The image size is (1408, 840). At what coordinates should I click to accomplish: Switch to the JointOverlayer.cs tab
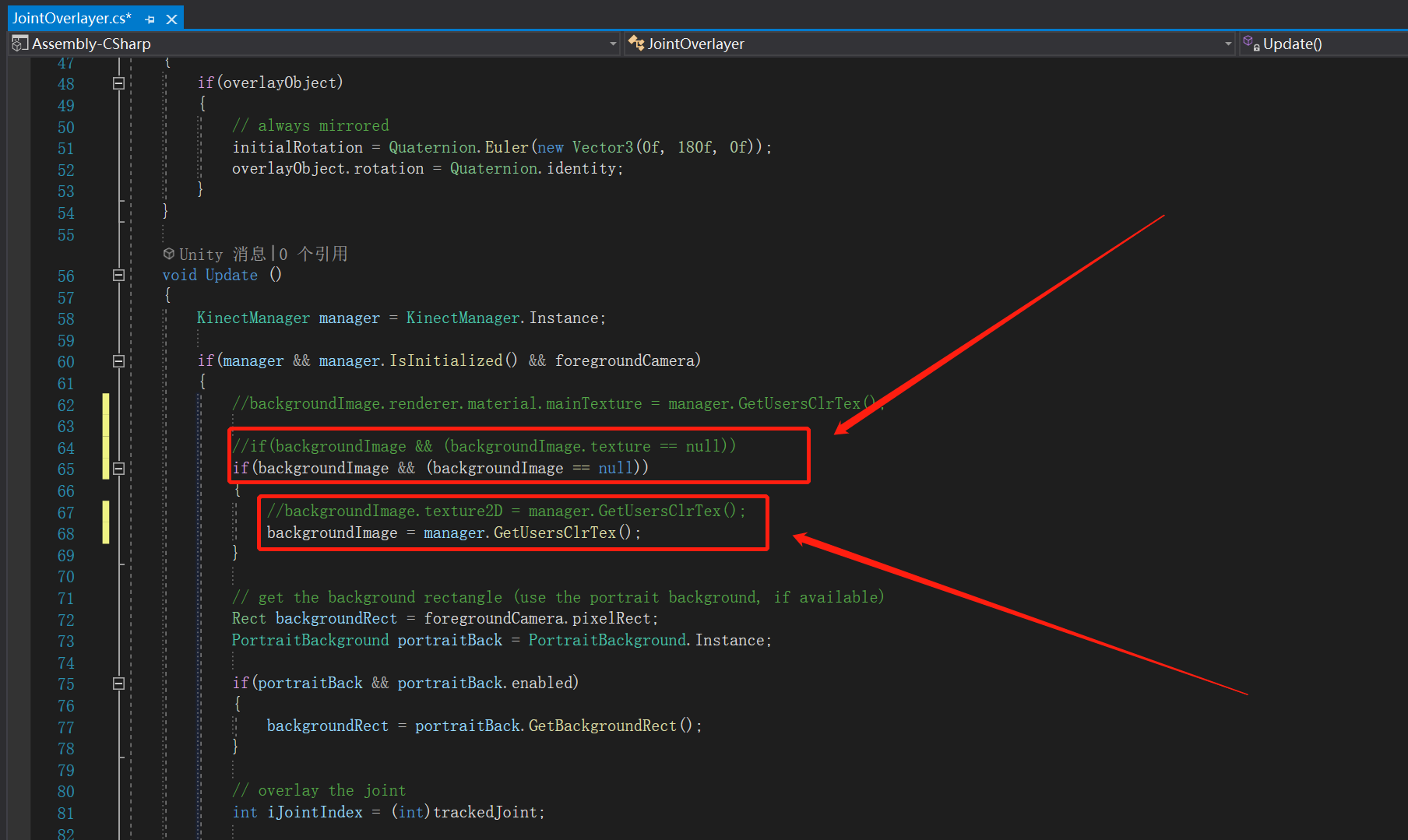pyautogui.click(x=70, y=18)
